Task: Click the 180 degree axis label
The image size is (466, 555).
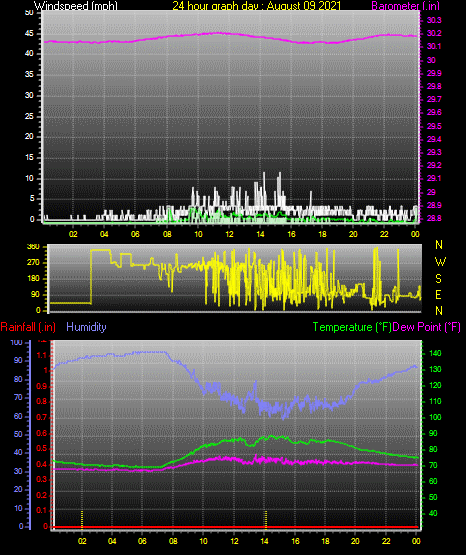Action: pyautogui.click(x=33, y=279)
